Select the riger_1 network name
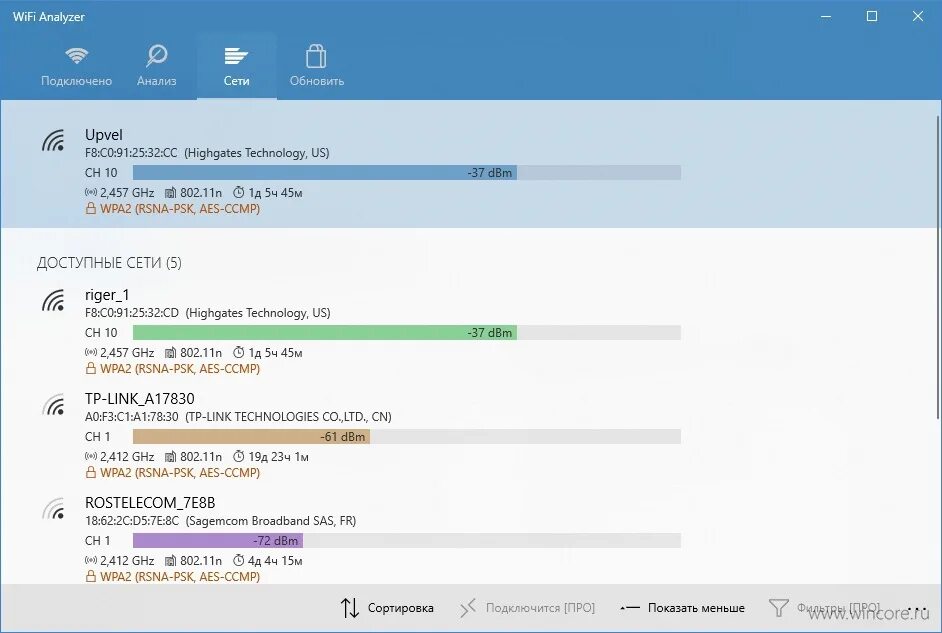 (x=107, y=295)
